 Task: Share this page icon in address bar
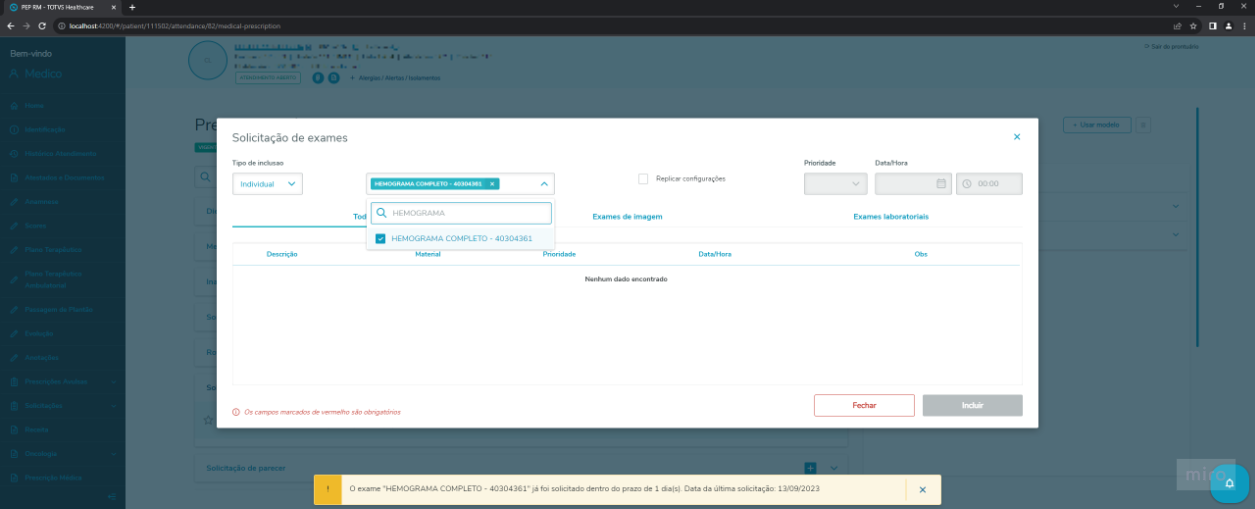(x=1177, y=25)
